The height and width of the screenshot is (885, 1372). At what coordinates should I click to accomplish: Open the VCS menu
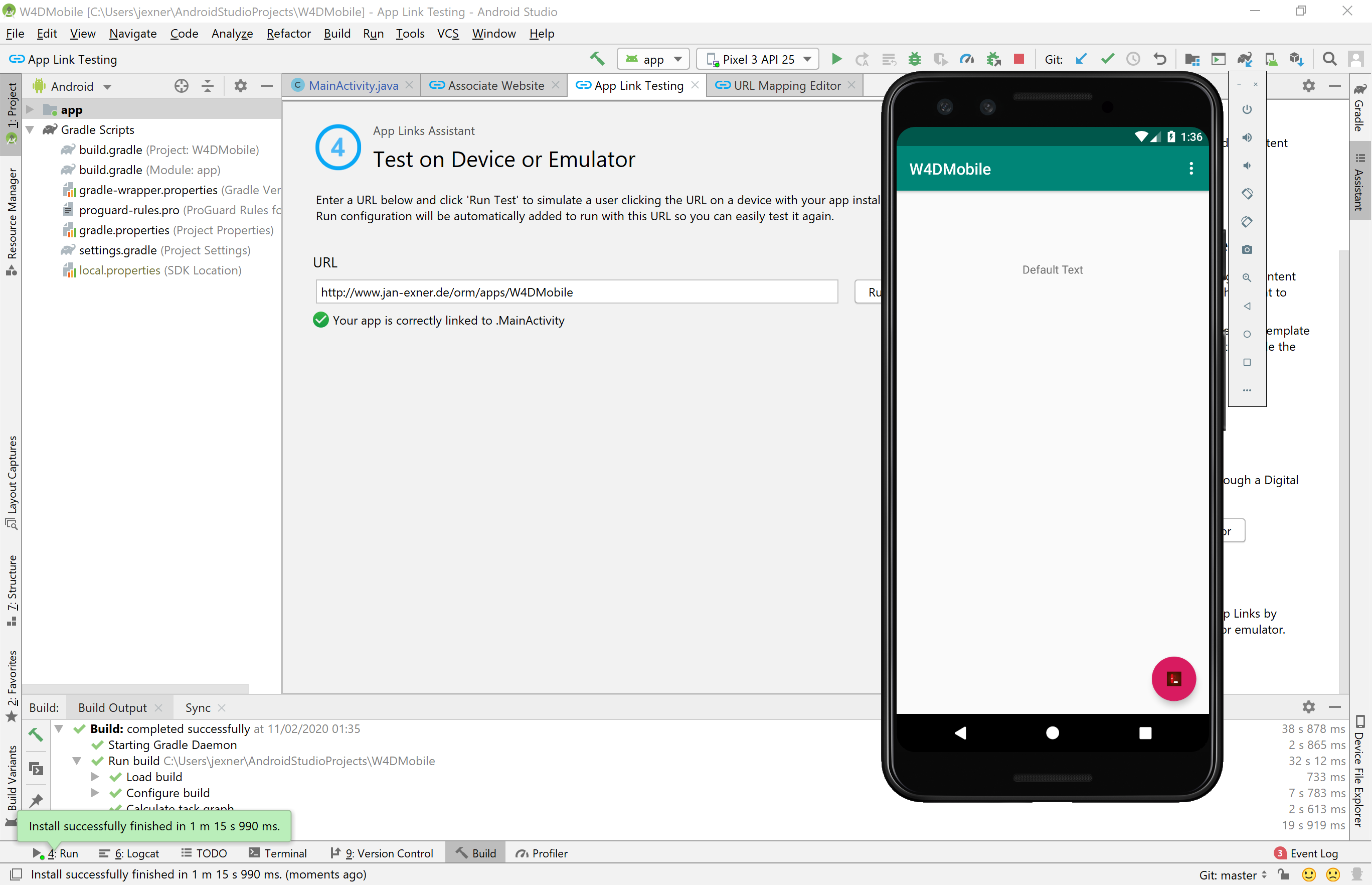(447, 33)
